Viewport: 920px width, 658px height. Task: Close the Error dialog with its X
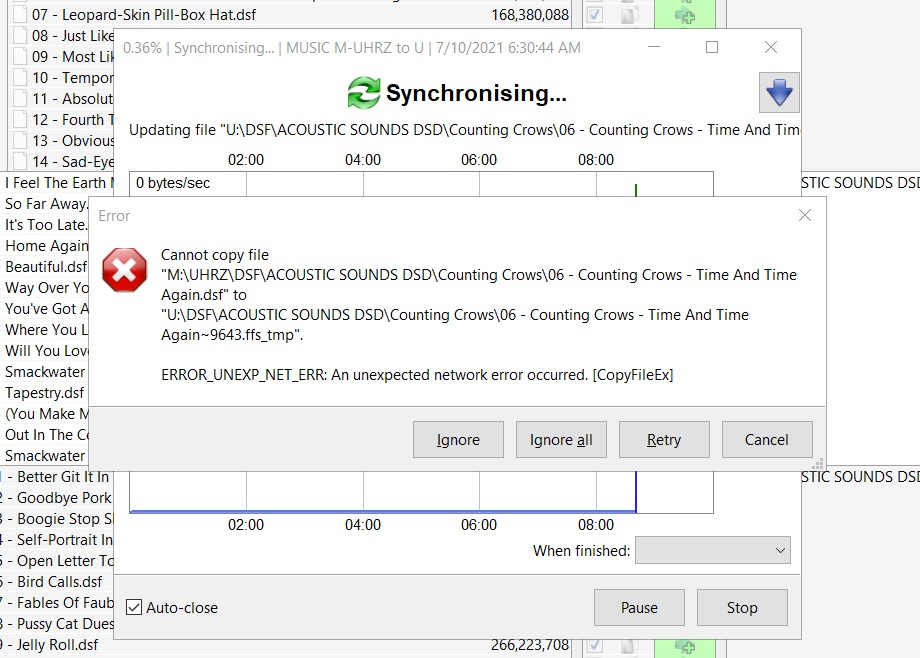pos(804,215)
